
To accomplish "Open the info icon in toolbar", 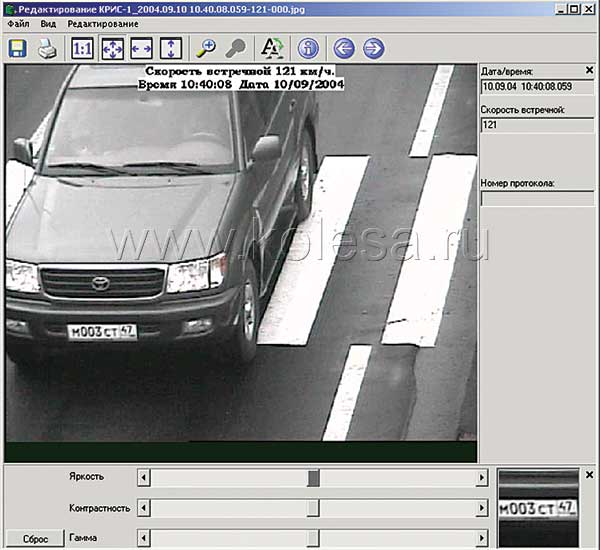I will (308, 47).
